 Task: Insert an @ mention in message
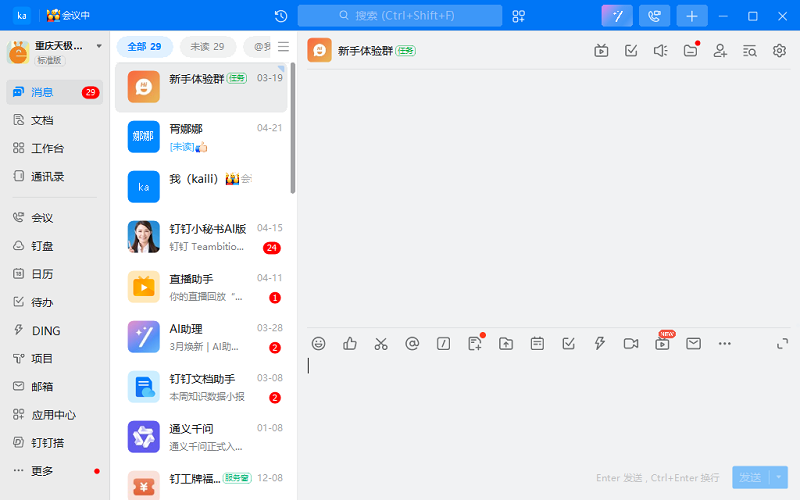[x=412, y=343]
